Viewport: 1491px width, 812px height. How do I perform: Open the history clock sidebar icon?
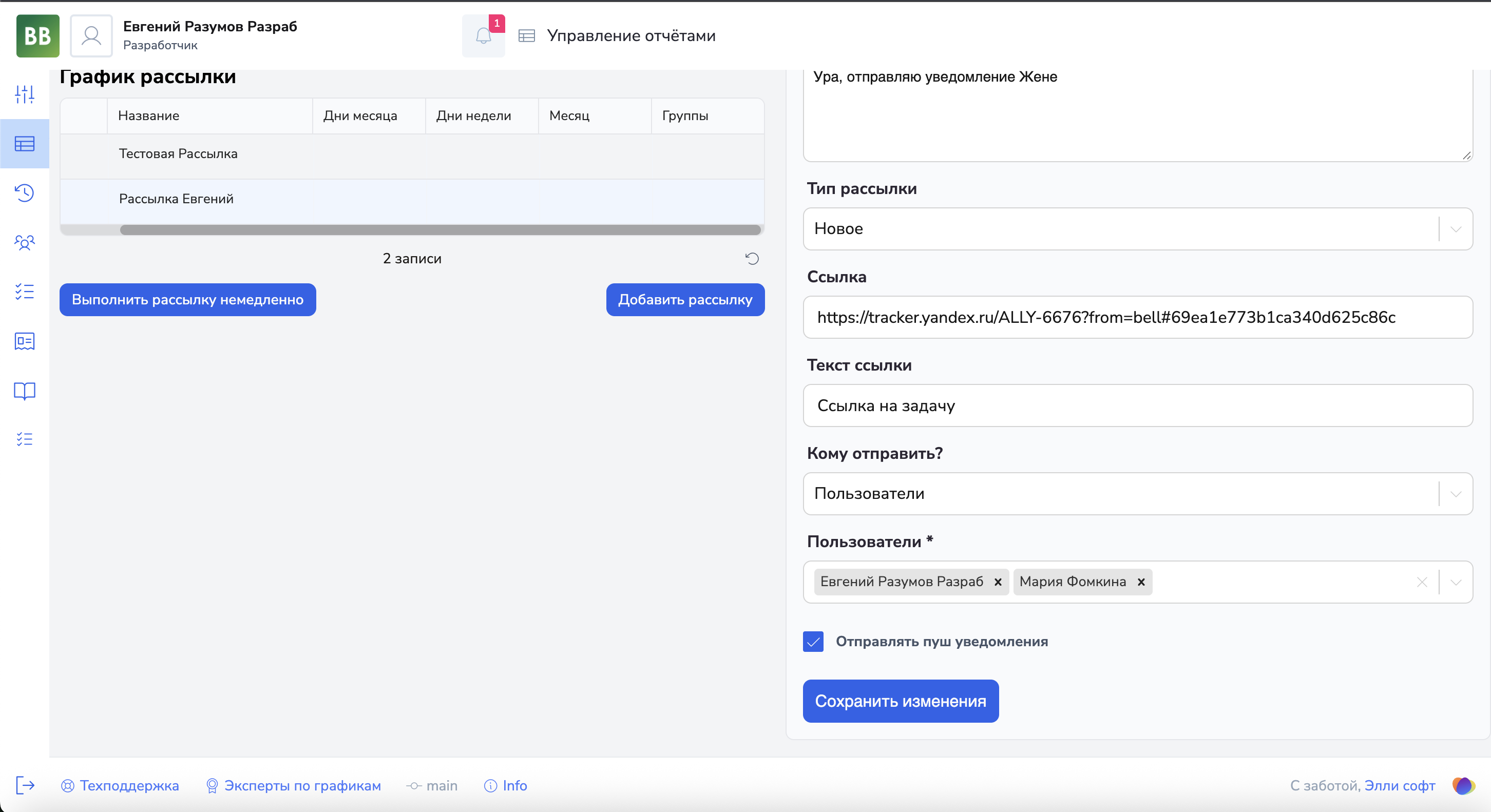point(24,192)
